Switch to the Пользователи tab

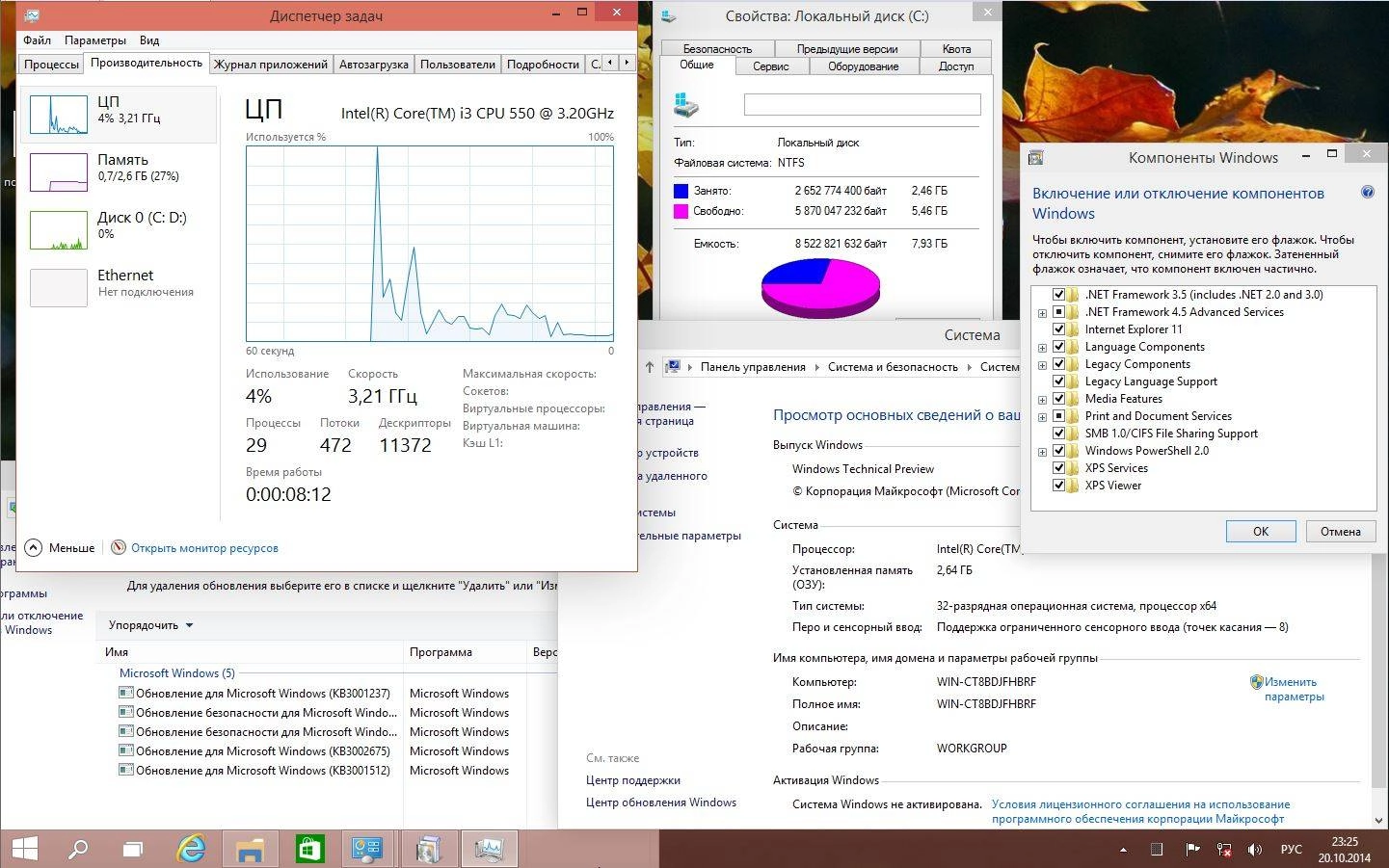458,65
